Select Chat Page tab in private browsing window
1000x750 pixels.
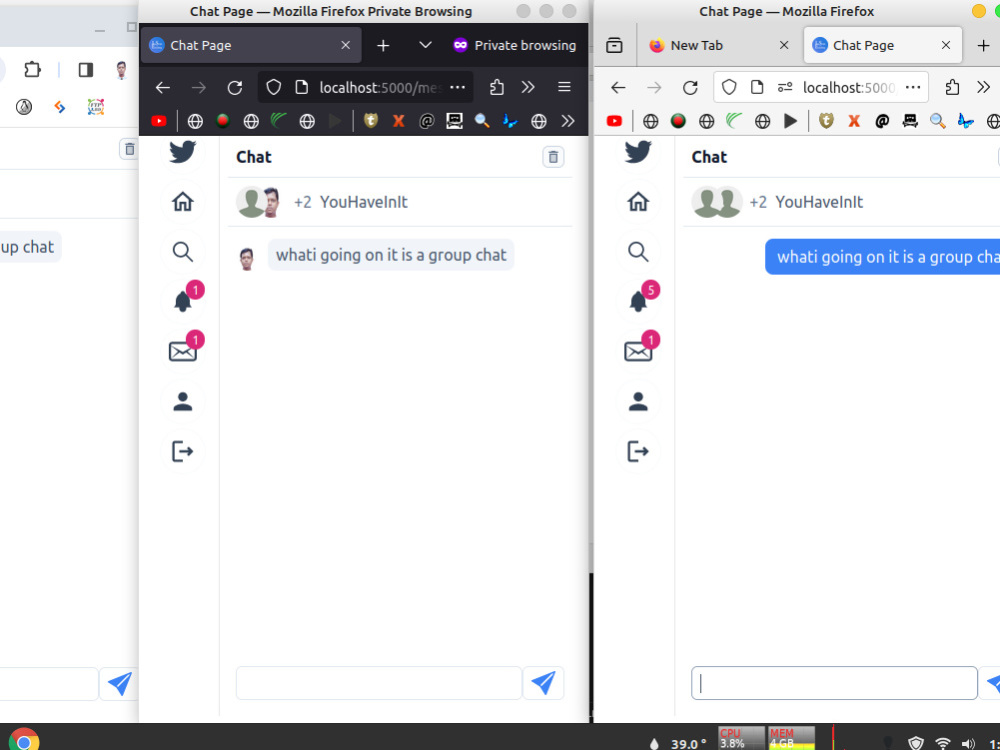click(x=251, y=45)
